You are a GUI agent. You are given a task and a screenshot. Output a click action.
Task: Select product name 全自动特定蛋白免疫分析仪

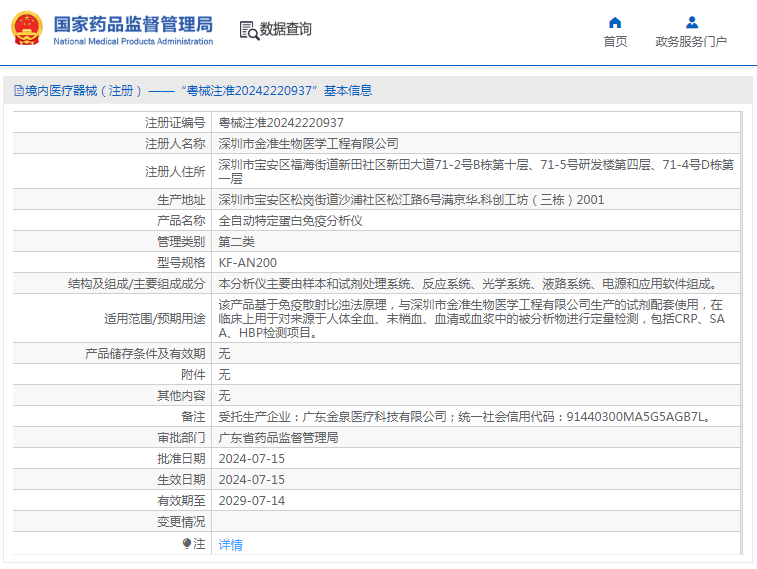pyautogui.click(x=290, y=221)
